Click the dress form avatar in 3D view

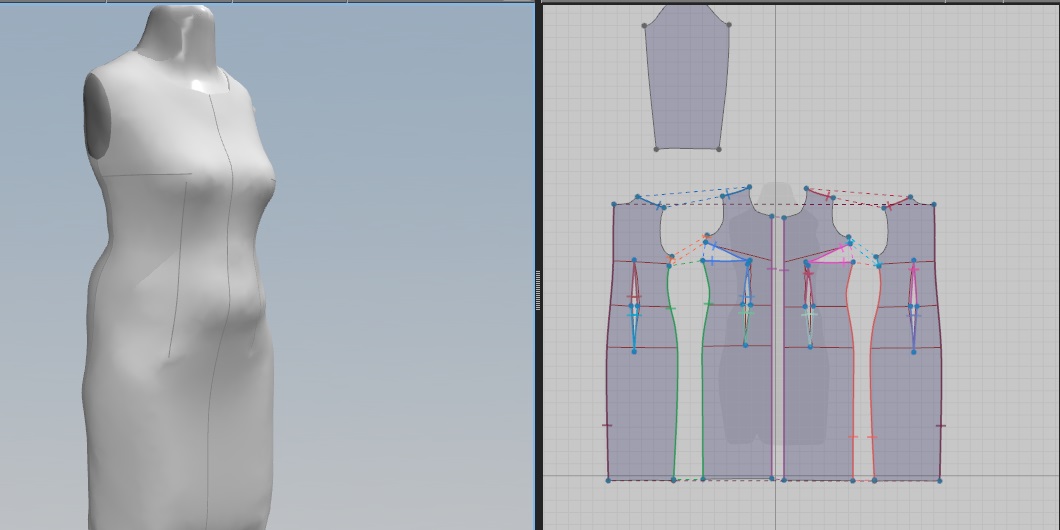(179, 270)
